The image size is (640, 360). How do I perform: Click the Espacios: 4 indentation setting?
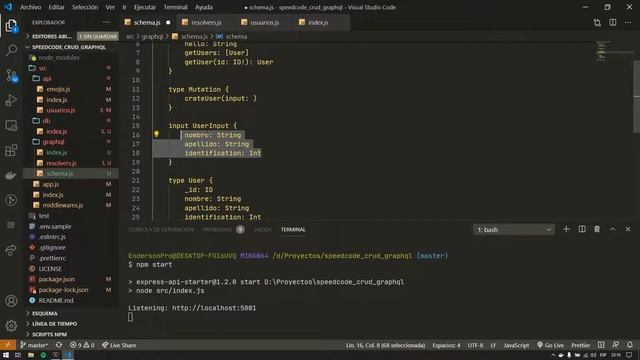click(446, 345)
